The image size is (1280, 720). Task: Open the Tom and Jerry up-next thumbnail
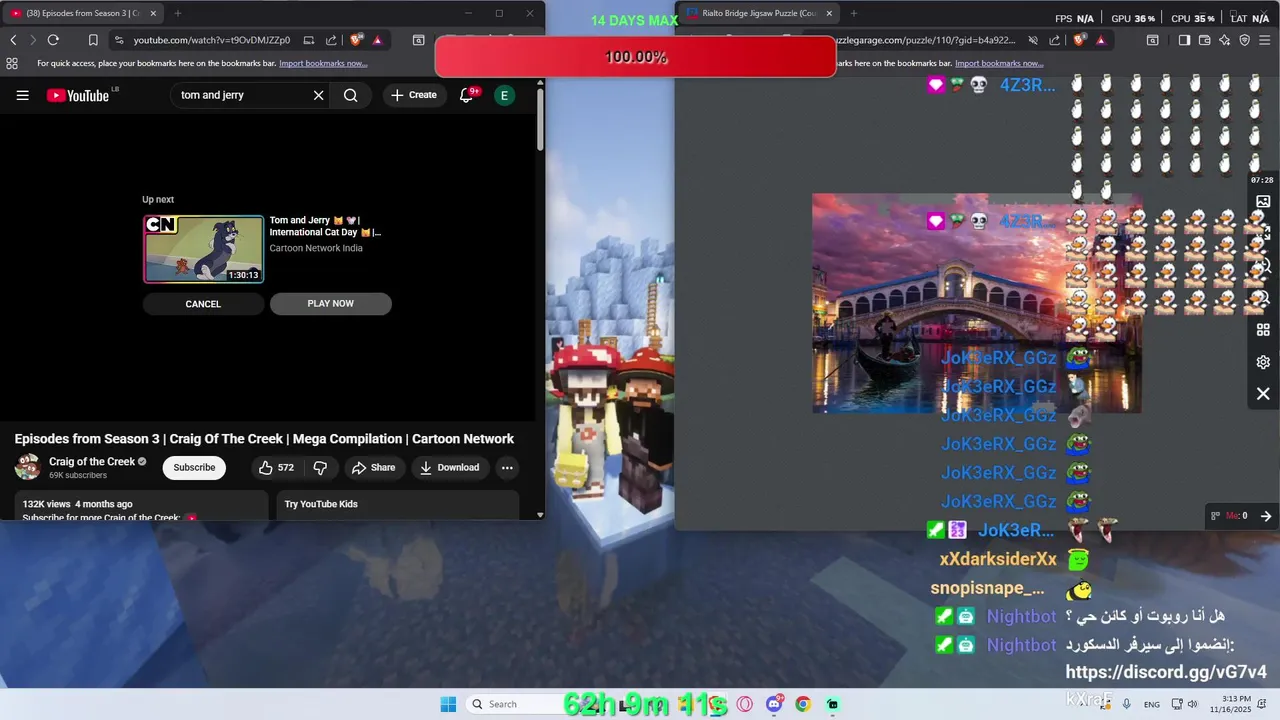tap(204, 249)
